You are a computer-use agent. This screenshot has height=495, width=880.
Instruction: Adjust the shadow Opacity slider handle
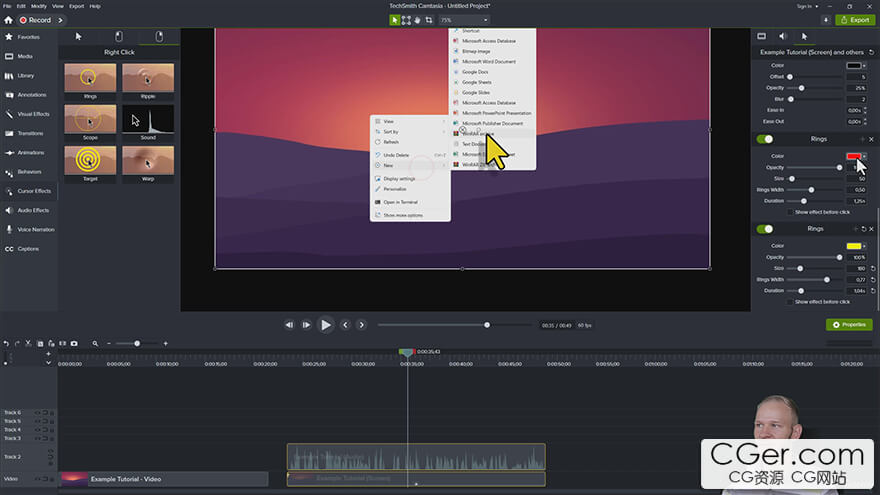(x=801, y=88)
